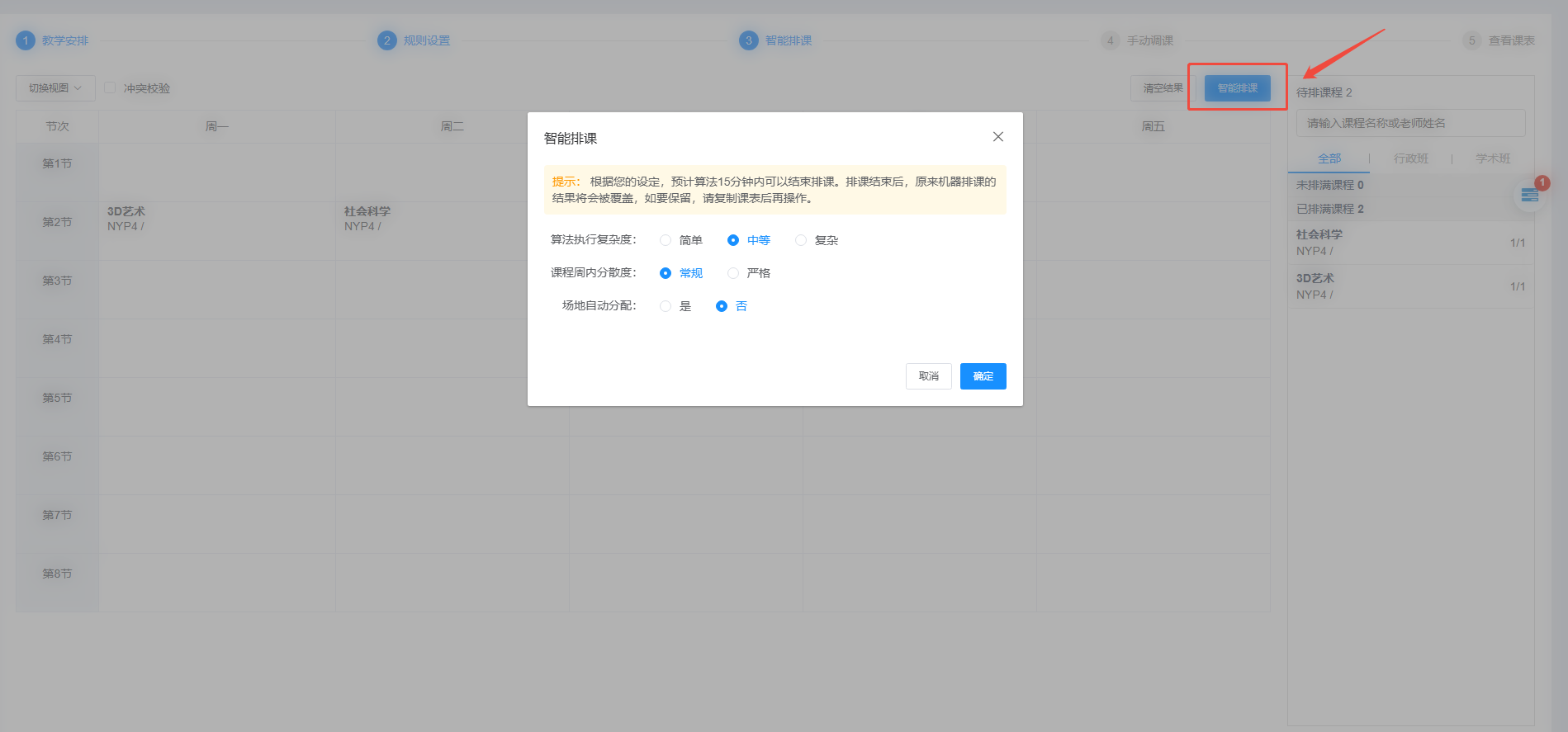Click step 1 circle 教学安排

26,40
